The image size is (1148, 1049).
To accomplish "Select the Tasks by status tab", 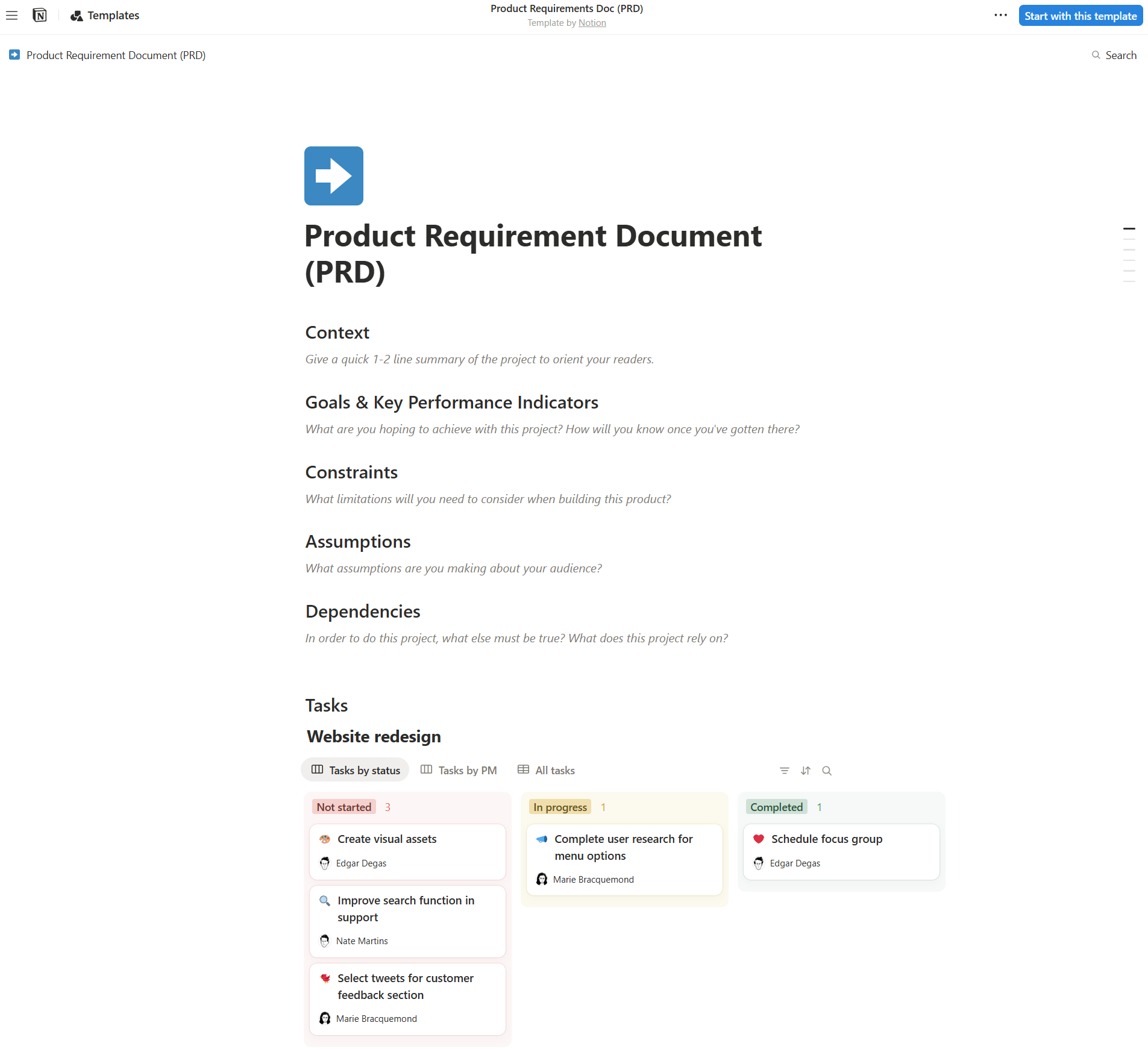I will [355, 770].
